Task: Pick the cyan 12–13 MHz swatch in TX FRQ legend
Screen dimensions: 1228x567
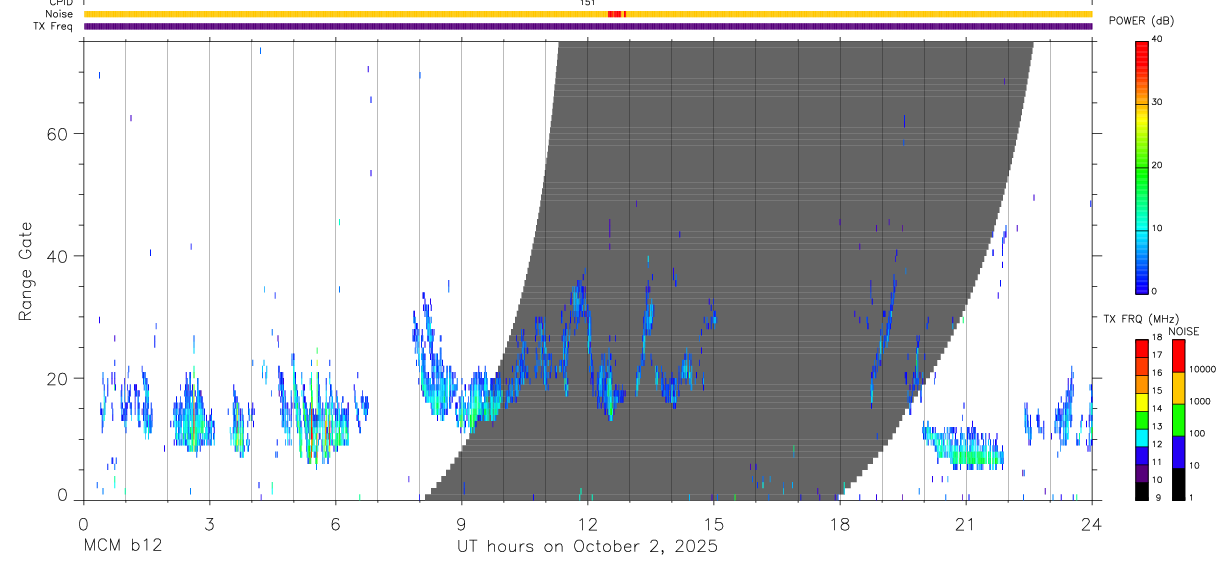Action: pos(1141,438)
